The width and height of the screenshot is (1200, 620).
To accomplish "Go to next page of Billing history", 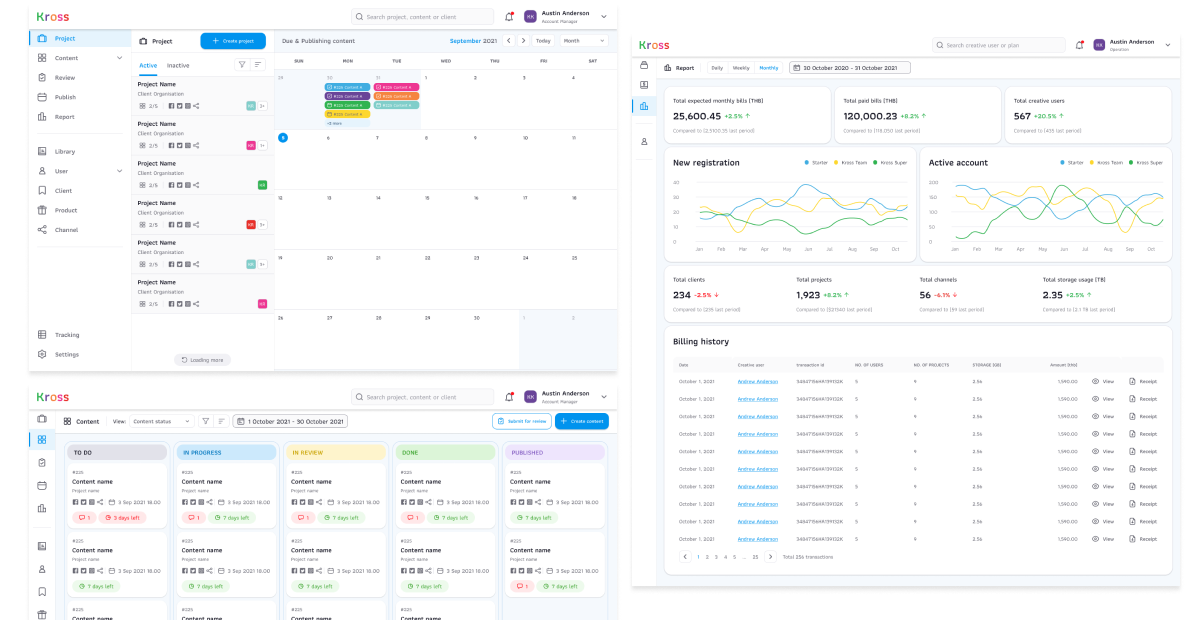I will point(770,556).
